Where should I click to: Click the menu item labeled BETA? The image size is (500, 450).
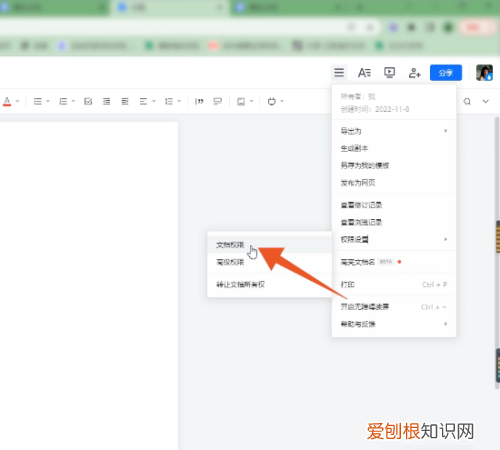[394, 262]
